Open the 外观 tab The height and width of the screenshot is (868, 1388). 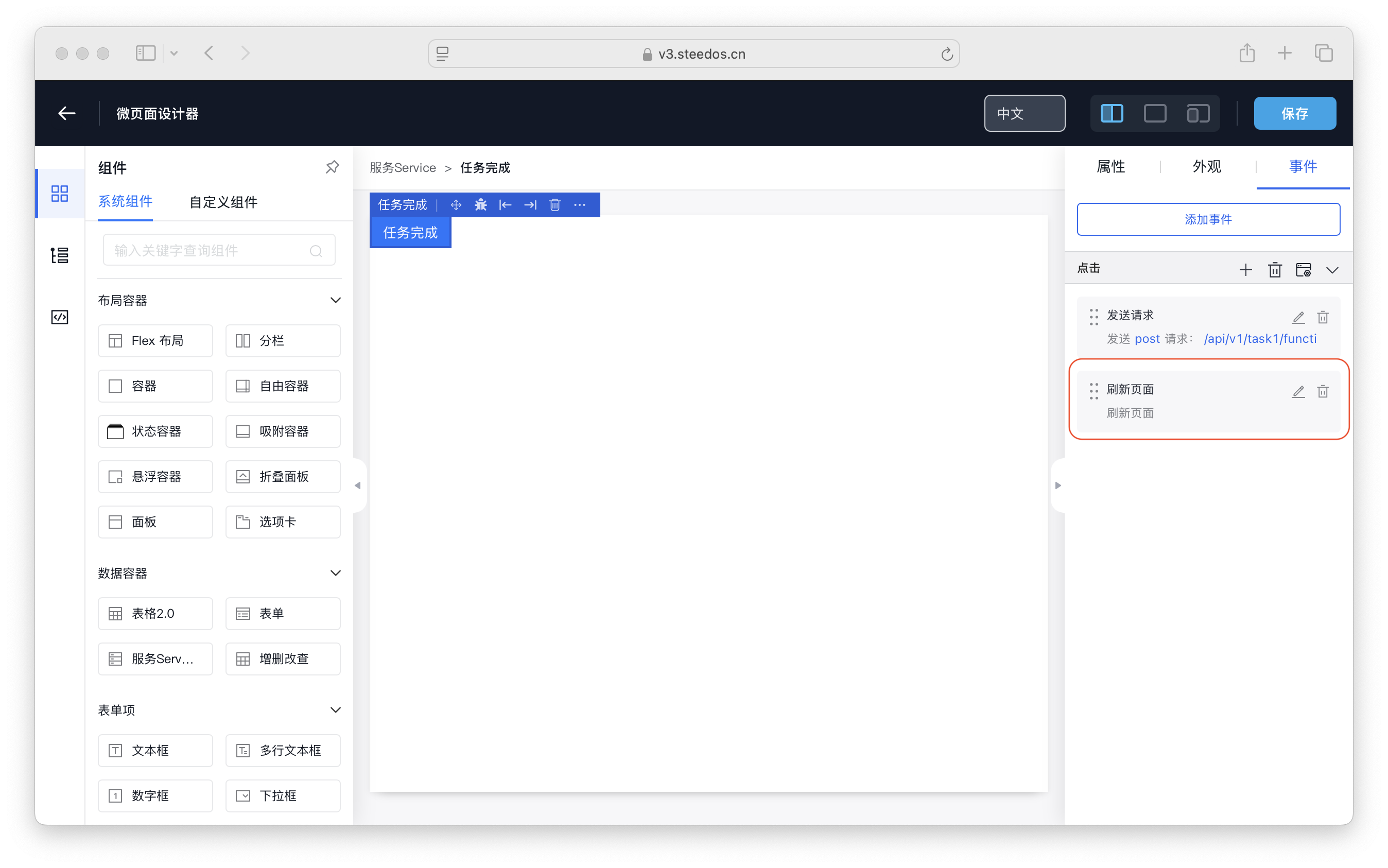1207,167
